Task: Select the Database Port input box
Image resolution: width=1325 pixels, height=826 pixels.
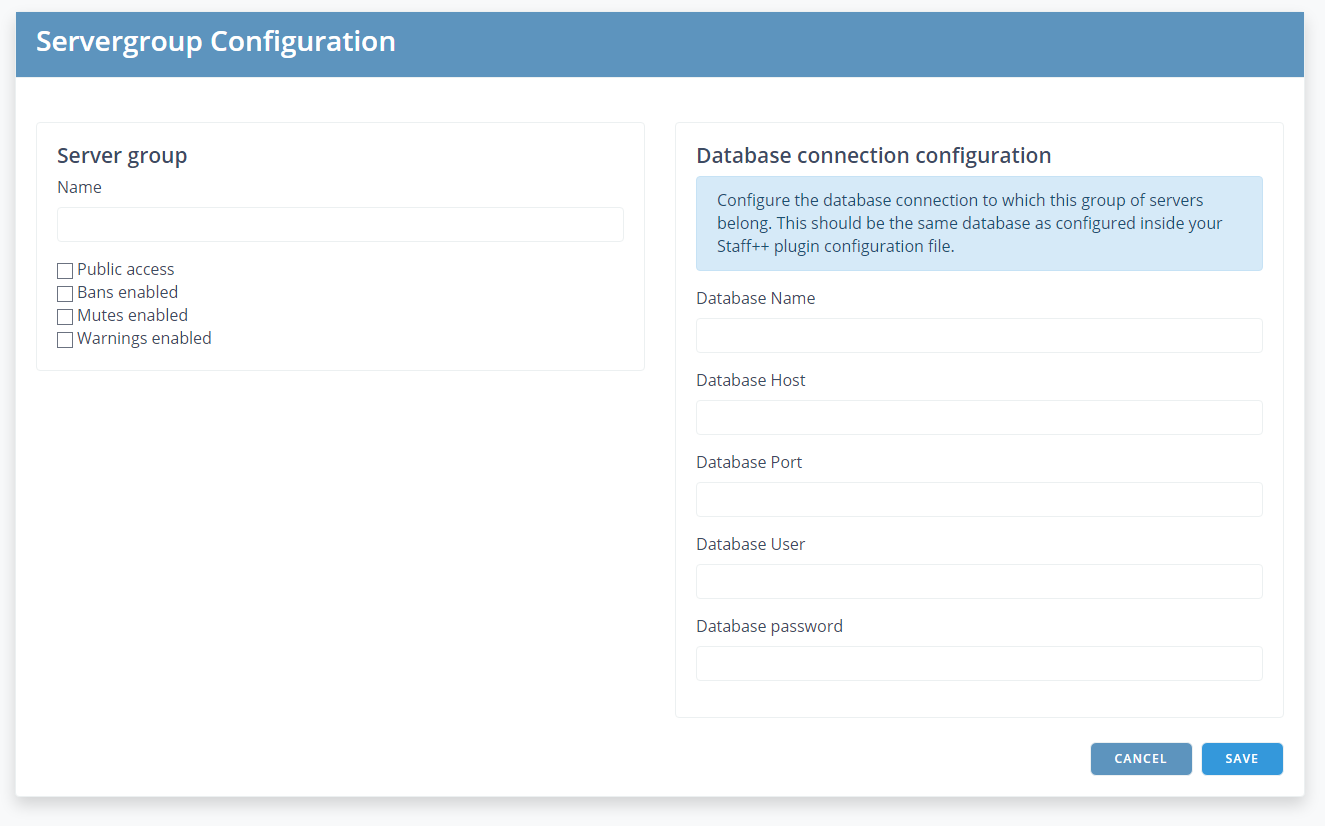Action: 978,500
